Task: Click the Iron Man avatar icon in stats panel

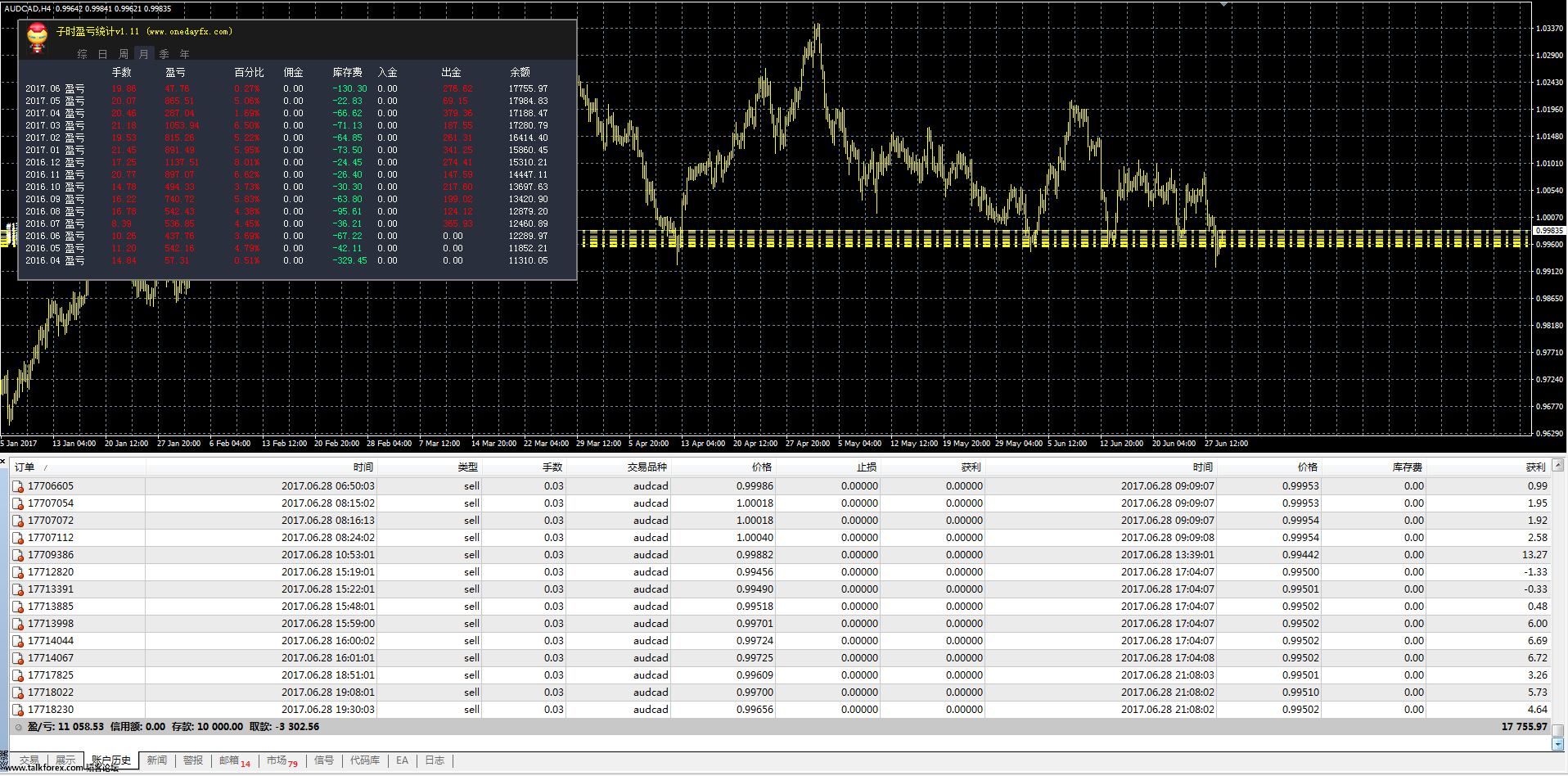Action: tap(38, 37)
